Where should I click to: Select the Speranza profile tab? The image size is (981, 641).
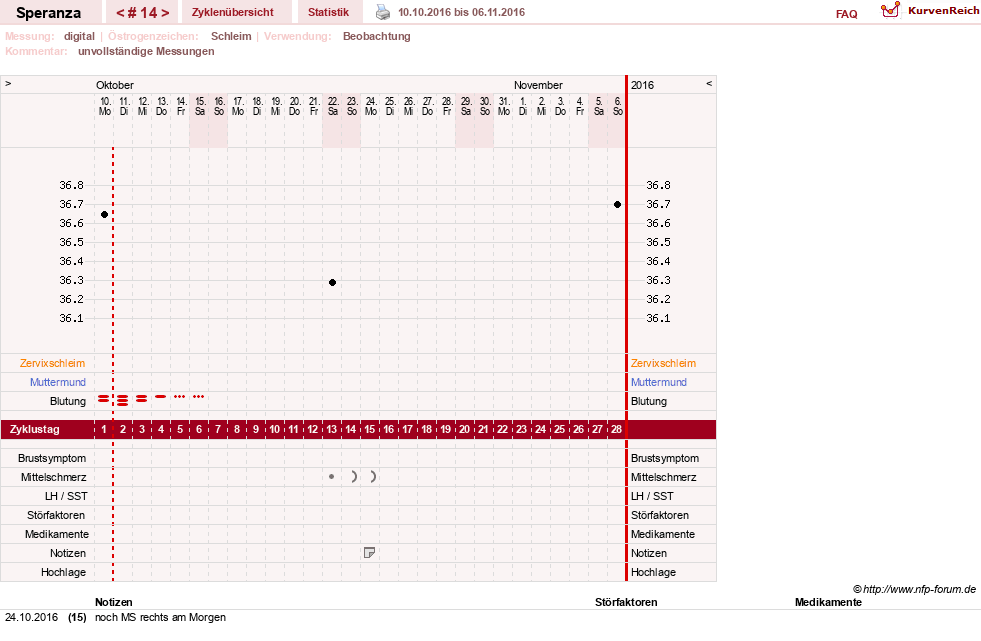[48, 13]
